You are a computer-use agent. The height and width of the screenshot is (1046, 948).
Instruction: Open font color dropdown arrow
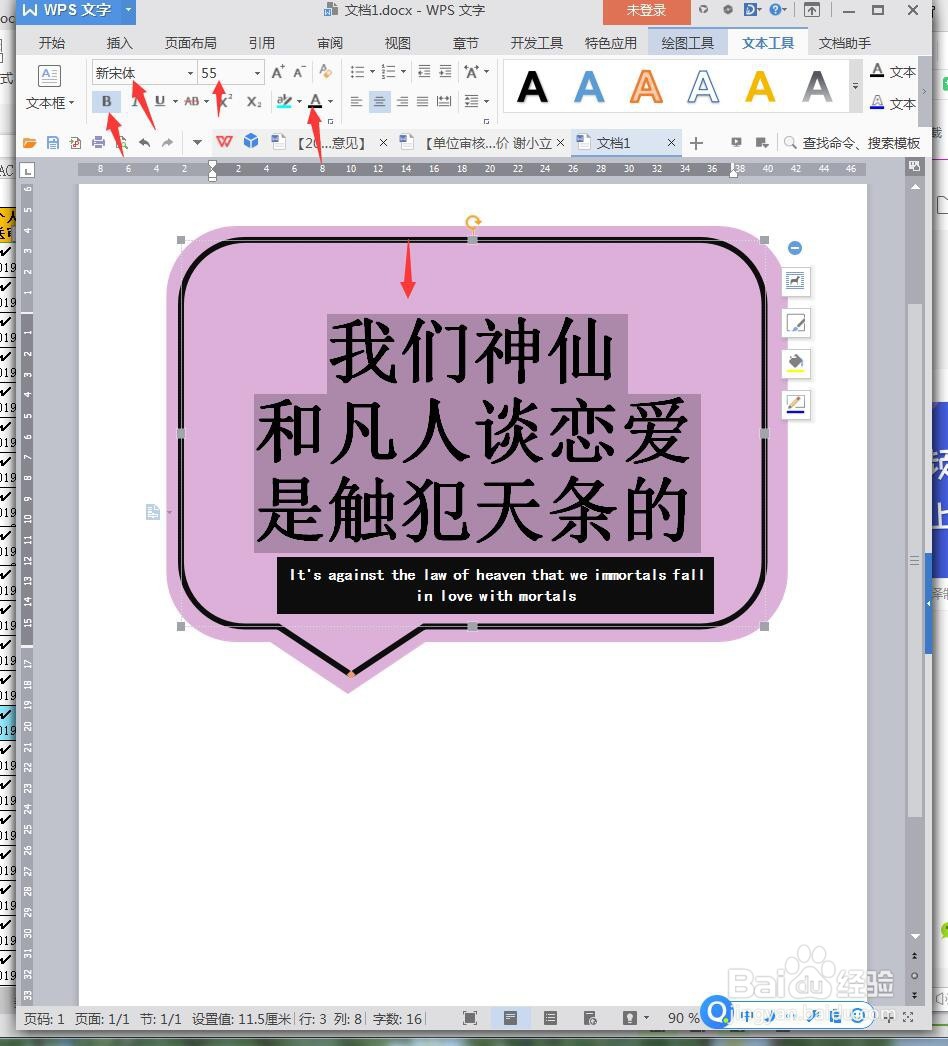click(x=330, y=101)
